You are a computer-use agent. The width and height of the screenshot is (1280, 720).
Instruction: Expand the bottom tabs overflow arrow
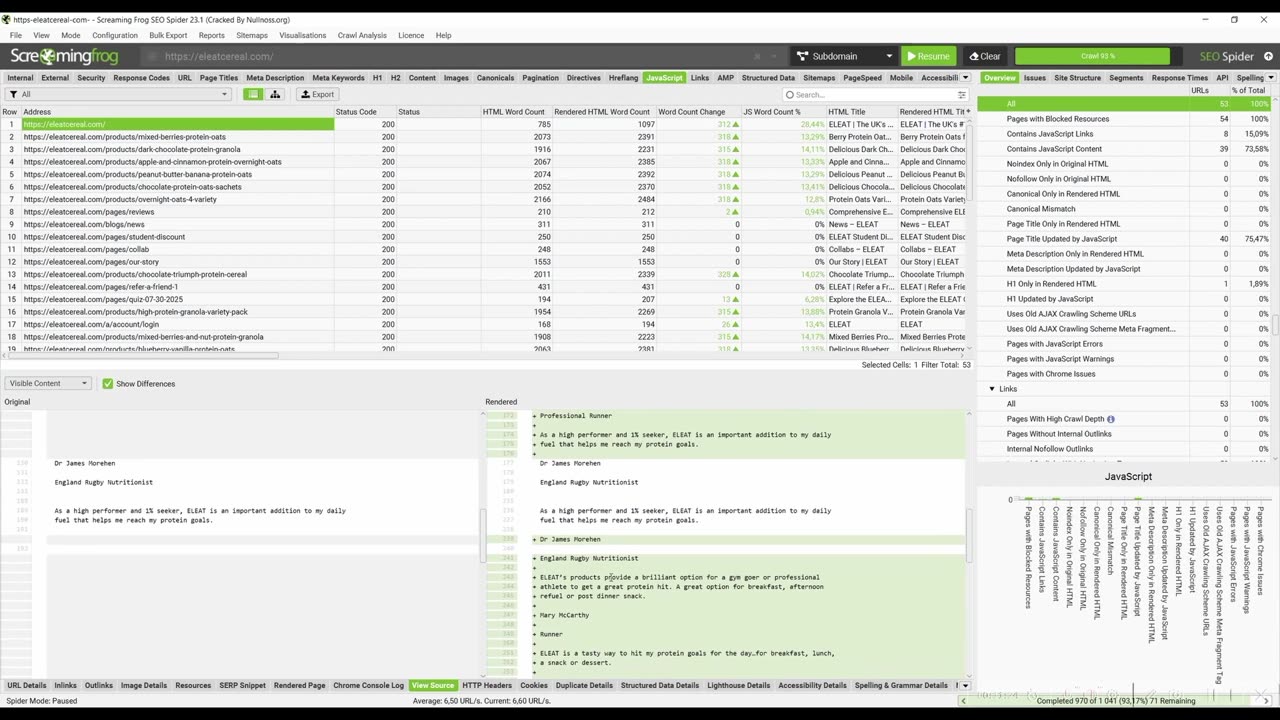click(x=958, y=685)
